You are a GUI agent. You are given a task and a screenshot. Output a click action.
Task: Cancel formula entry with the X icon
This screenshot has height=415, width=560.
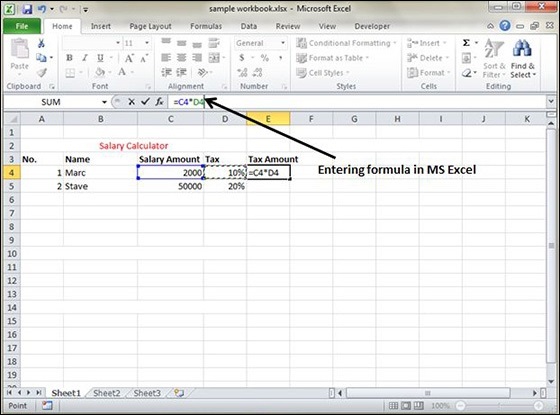coord(131,102)
